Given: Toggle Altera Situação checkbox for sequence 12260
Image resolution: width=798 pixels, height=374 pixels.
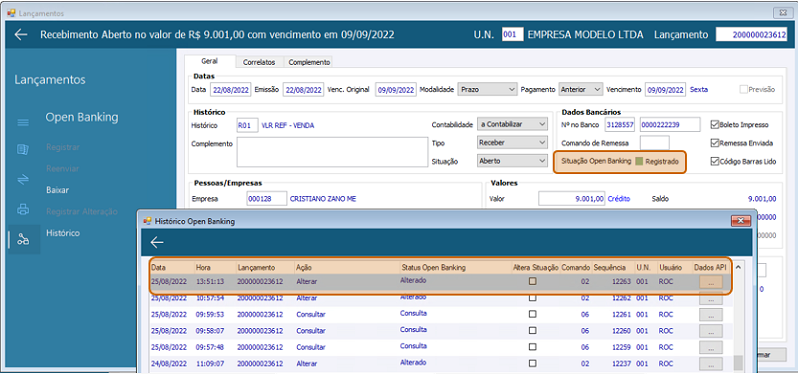Looking at the screenshot, I should pyautogui.click(x=532, y=330).
